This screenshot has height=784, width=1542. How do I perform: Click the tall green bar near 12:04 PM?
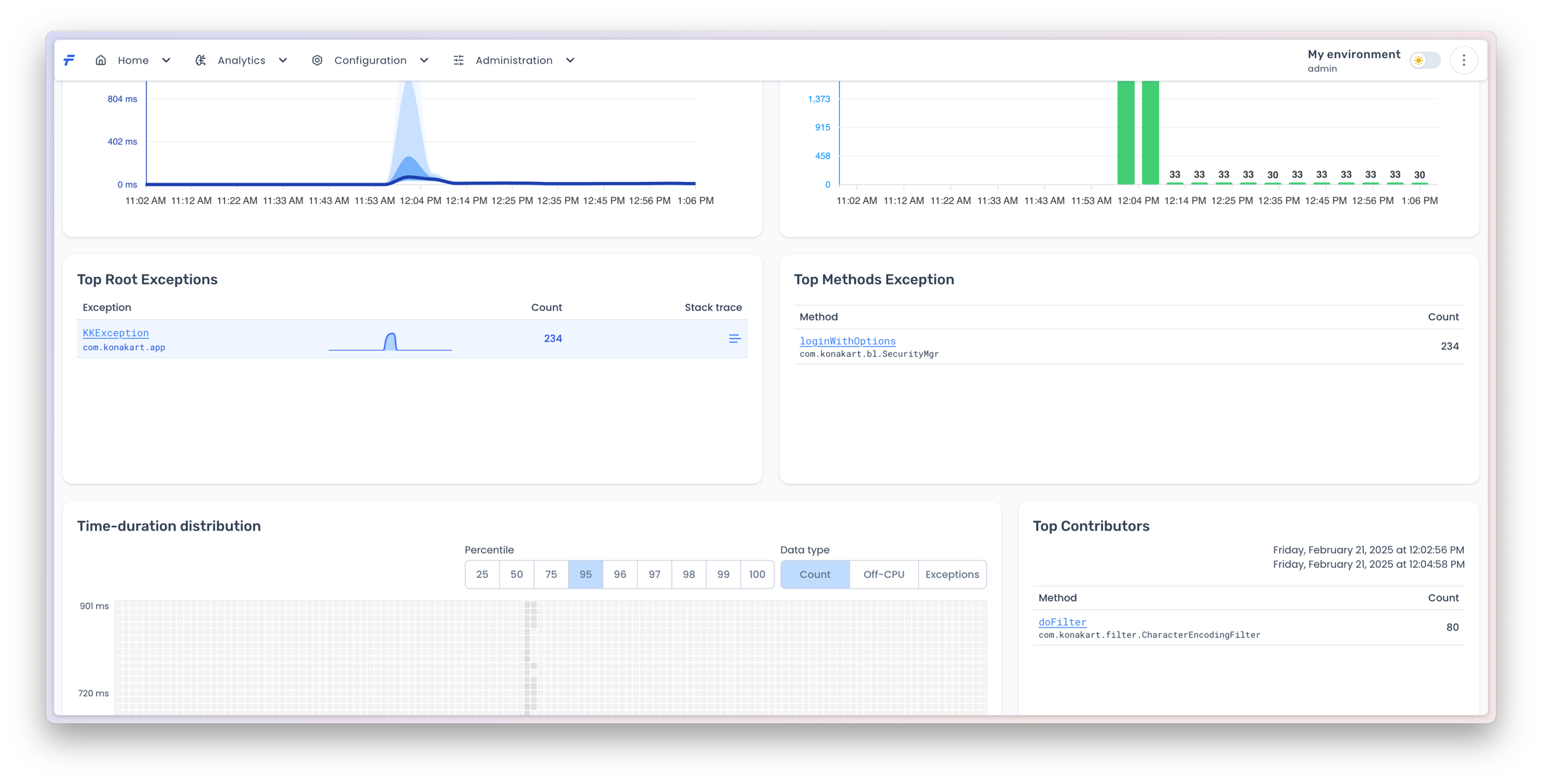click(x=1126, y=134)
